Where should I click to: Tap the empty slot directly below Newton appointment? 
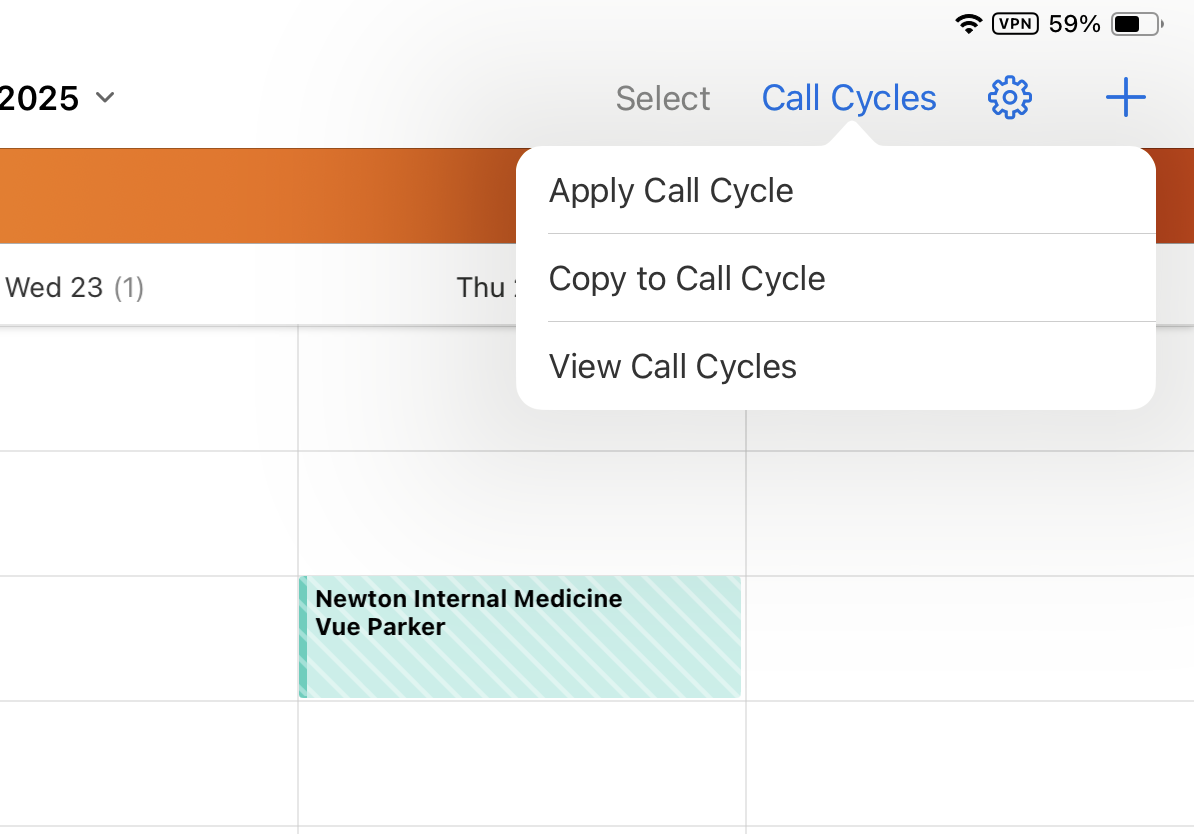pos(520,763)
